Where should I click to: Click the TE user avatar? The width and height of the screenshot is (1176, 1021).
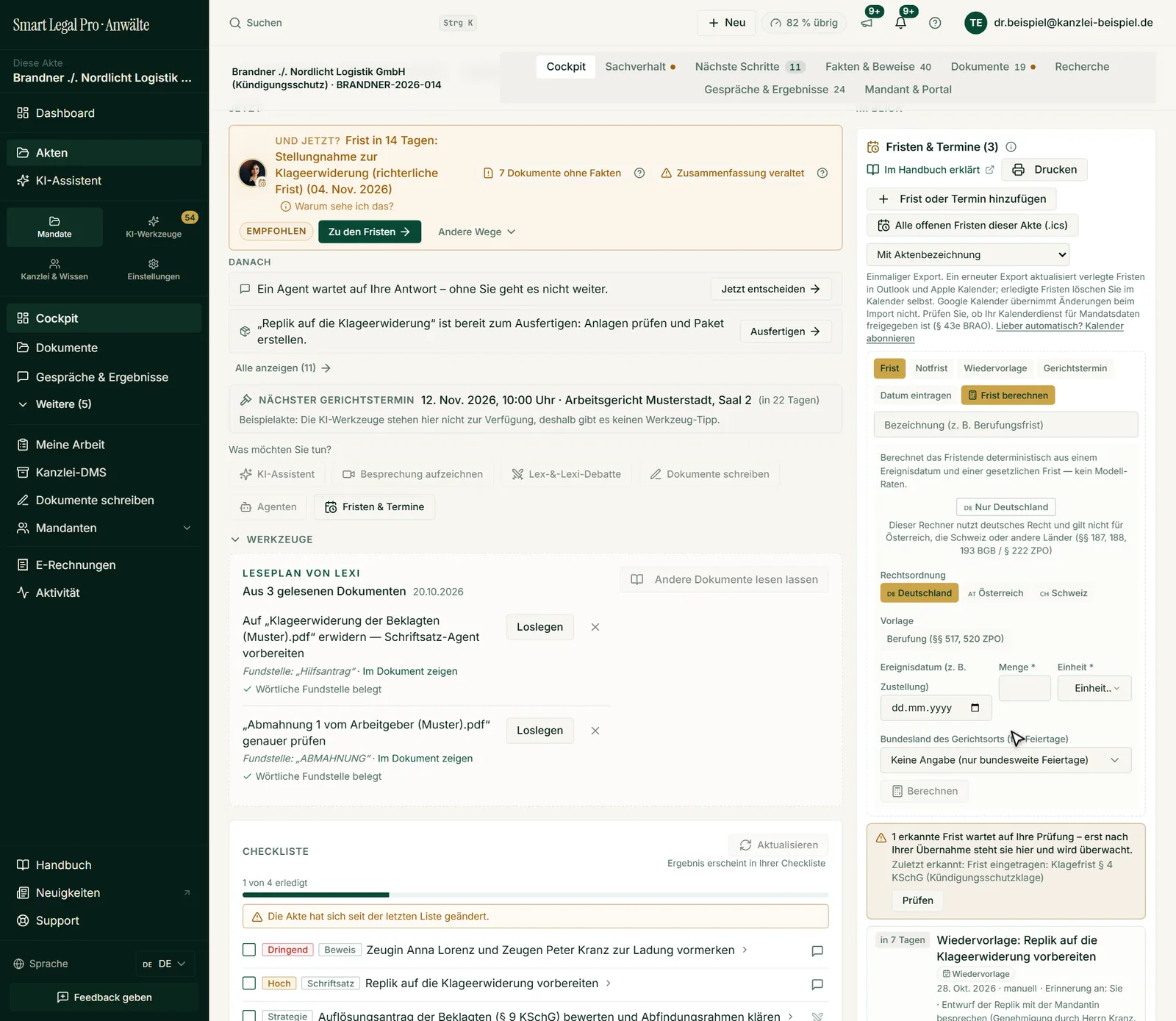pos(975,23)
